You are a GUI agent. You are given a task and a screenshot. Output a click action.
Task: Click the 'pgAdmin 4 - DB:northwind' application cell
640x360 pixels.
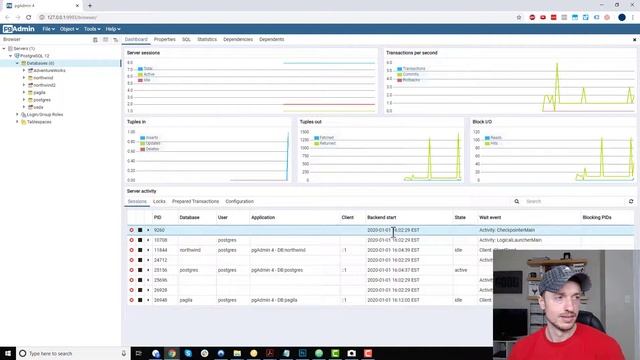pos(278,250)
